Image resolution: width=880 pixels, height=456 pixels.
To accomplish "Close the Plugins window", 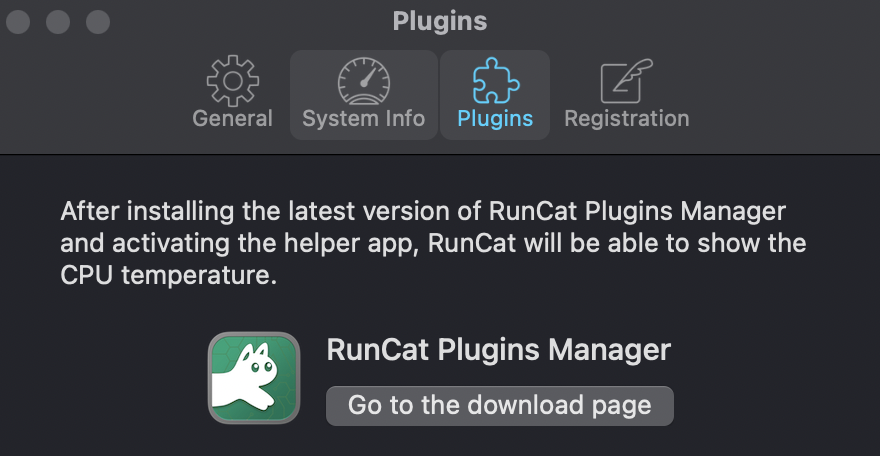I will tap(18, 22).
